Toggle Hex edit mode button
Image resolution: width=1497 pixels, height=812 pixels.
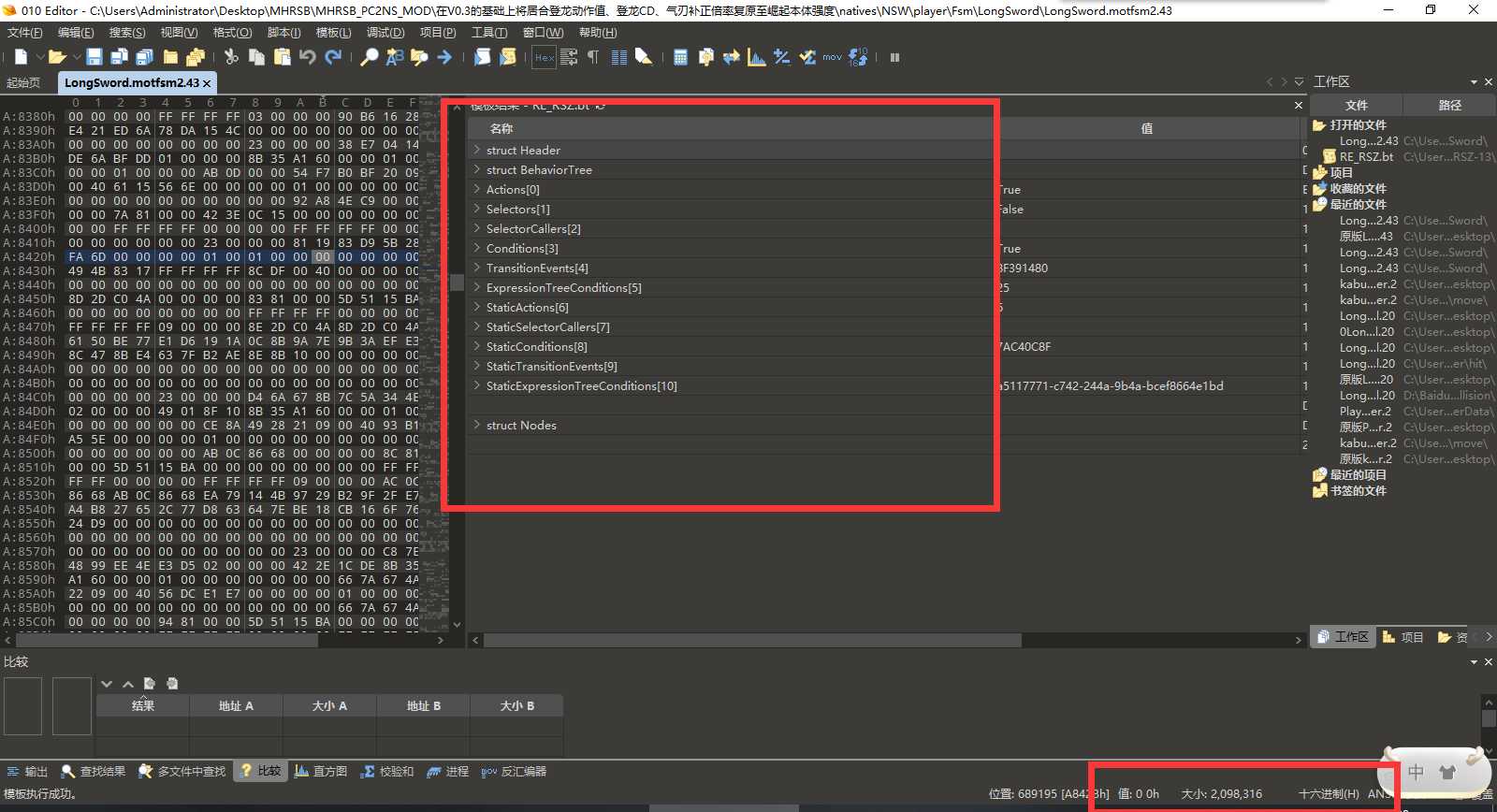coord(544,57)
